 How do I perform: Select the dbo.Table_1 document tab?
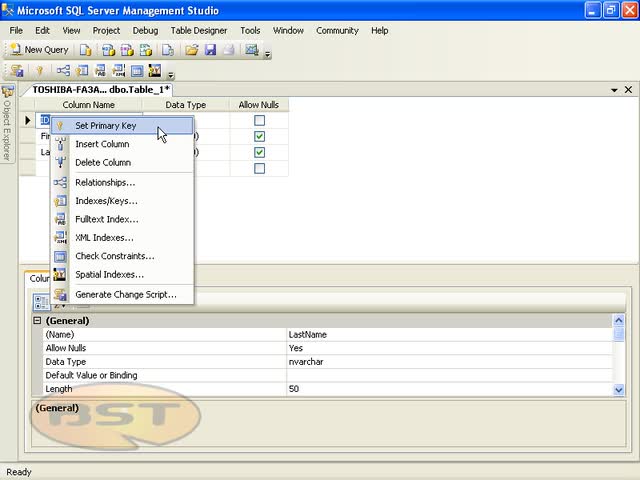pos(100,90)
